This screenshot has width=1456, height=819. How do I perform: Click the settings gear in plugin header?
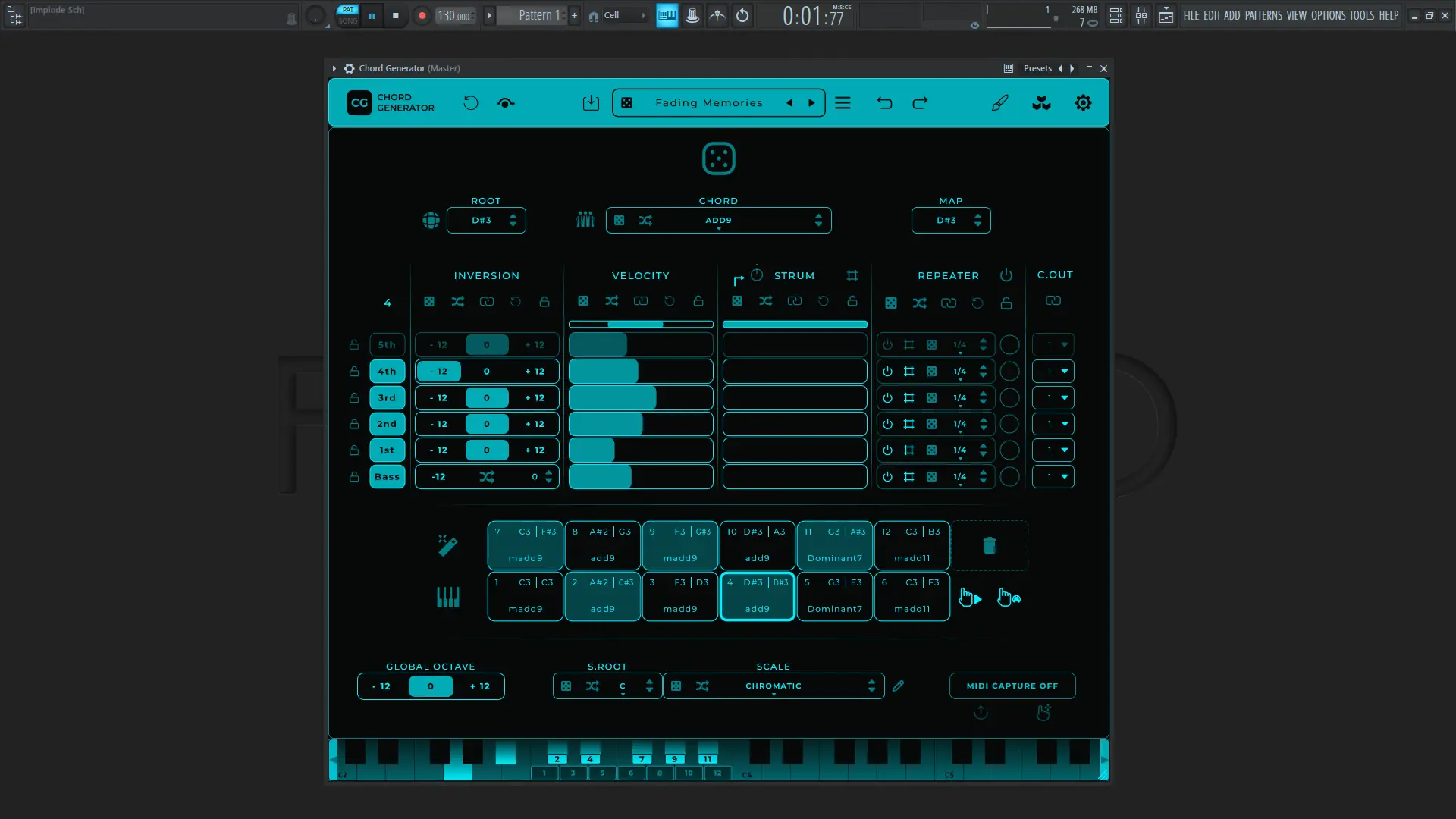point(1083,103)
